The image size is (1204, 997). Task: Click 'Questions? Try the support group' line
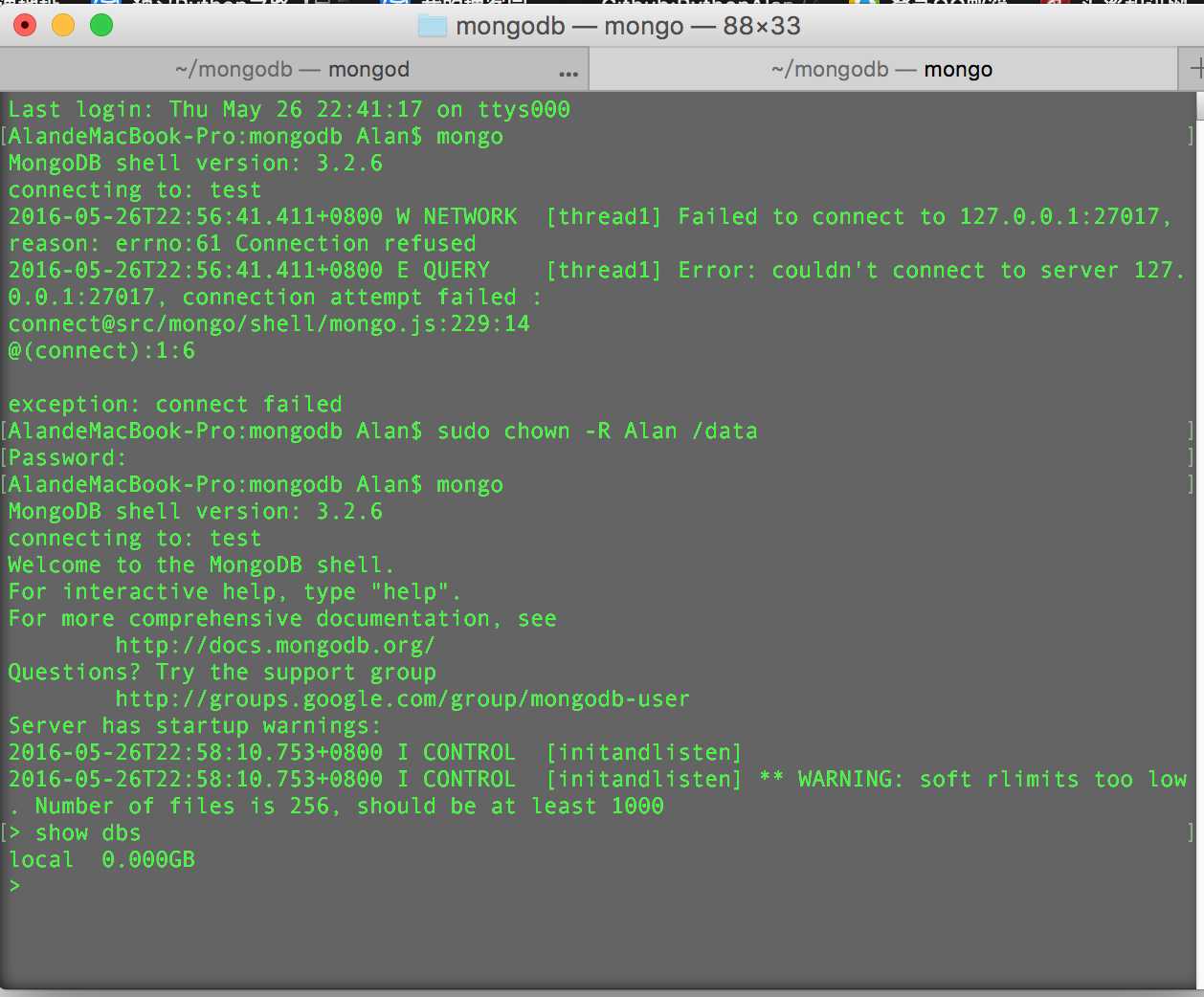tap(222, 673)
